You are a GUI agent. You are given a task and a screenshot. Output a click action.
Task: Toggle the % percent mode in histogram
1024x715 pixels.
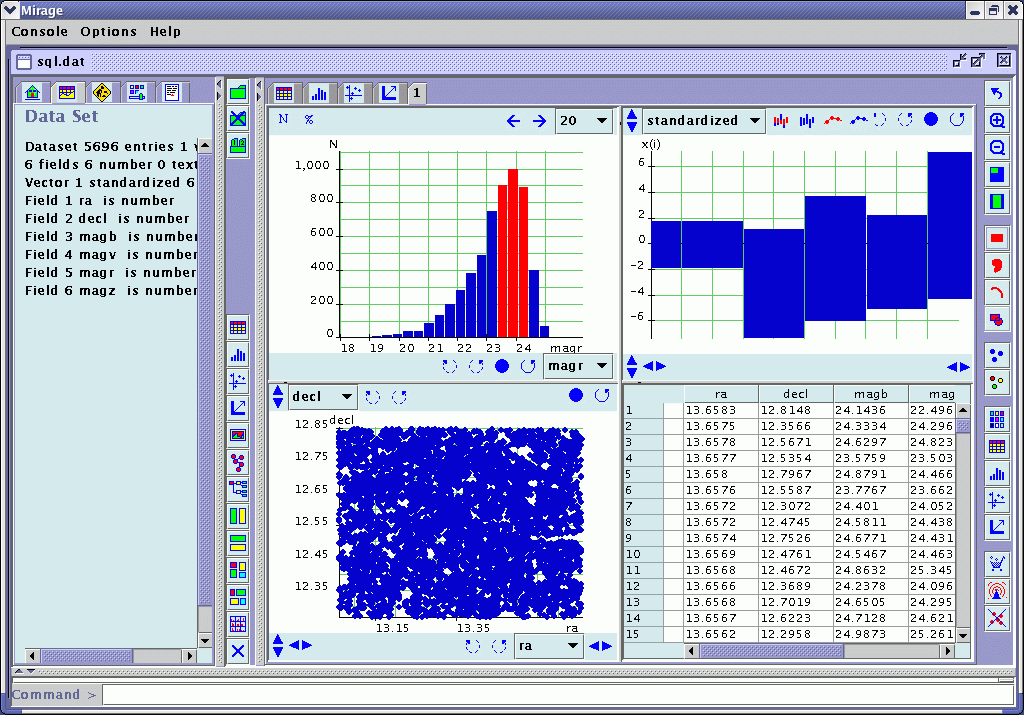click(309, 119)
